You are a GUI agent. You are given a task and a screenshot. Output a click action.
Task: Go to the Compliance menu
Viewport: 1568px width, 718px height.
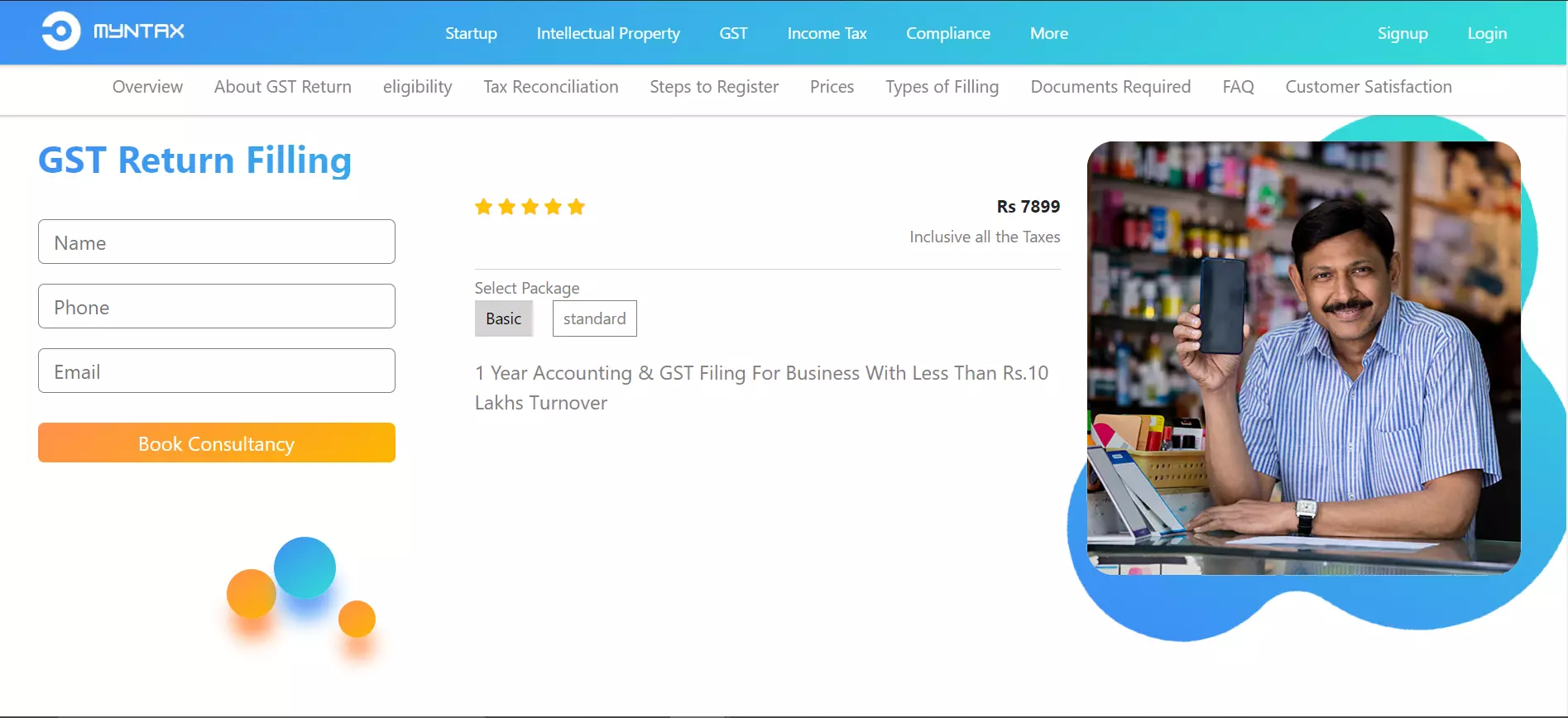click(948, 33)
